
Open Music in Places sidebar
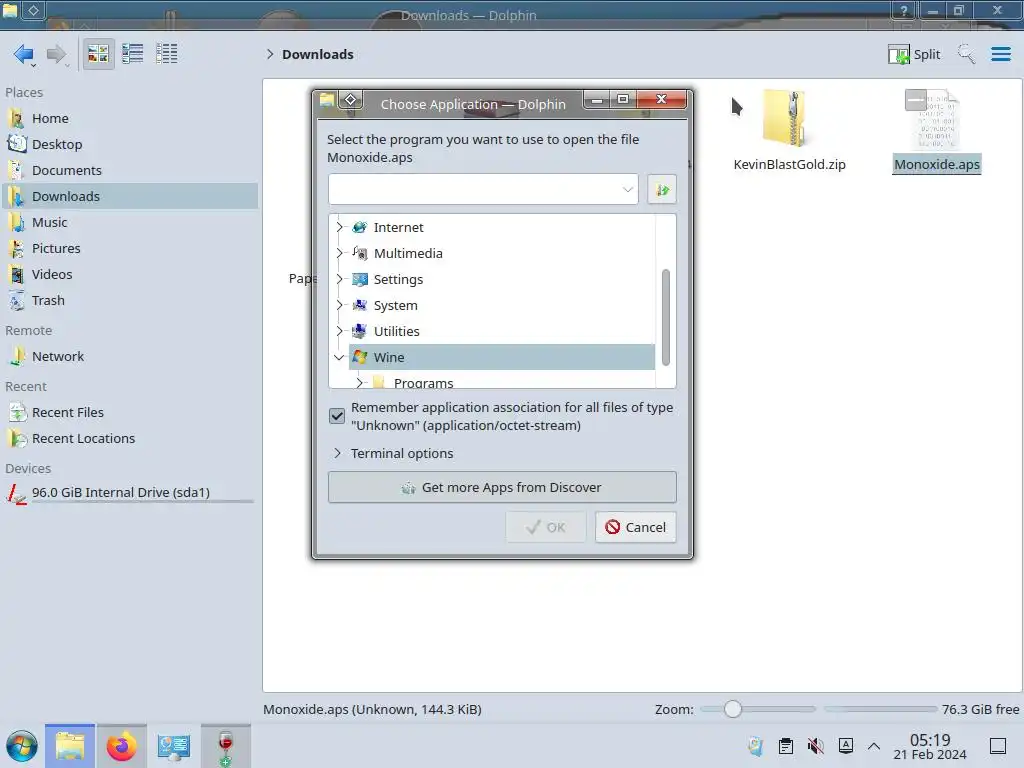pos(130,223)
